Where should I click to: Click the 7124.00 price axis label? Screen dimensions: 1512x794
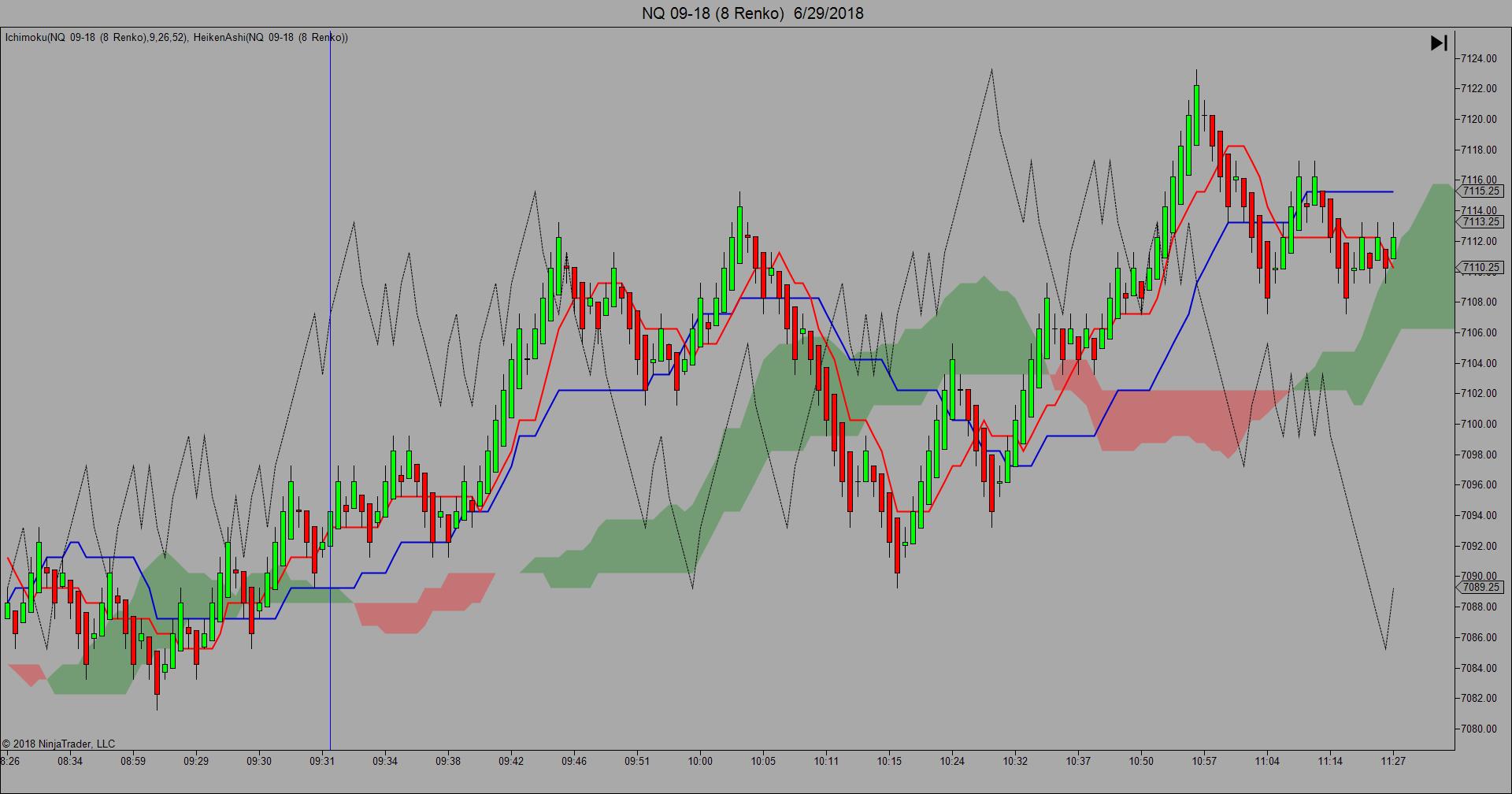point(1479,58)
